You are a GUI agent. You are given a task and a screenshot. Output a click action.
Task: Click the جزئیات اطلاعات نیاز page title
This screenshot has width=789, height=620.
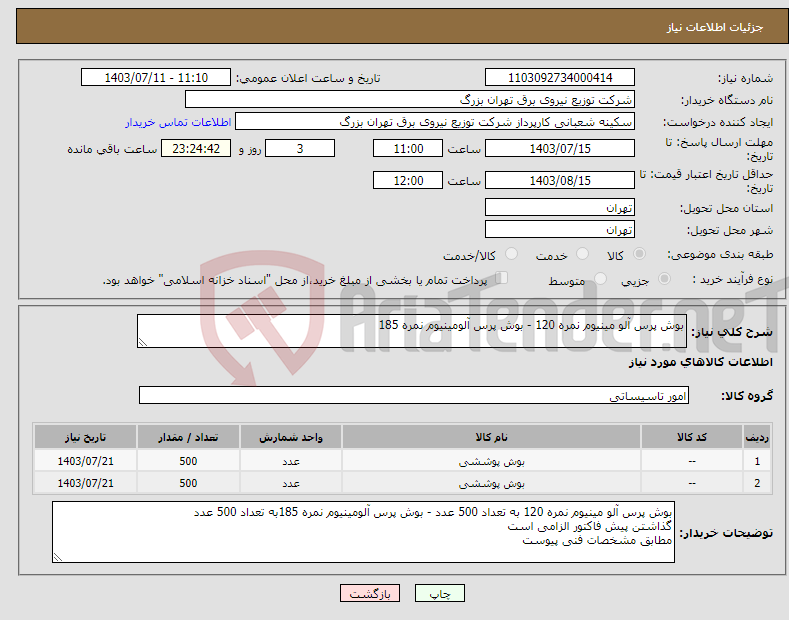[x=715, y=27]
